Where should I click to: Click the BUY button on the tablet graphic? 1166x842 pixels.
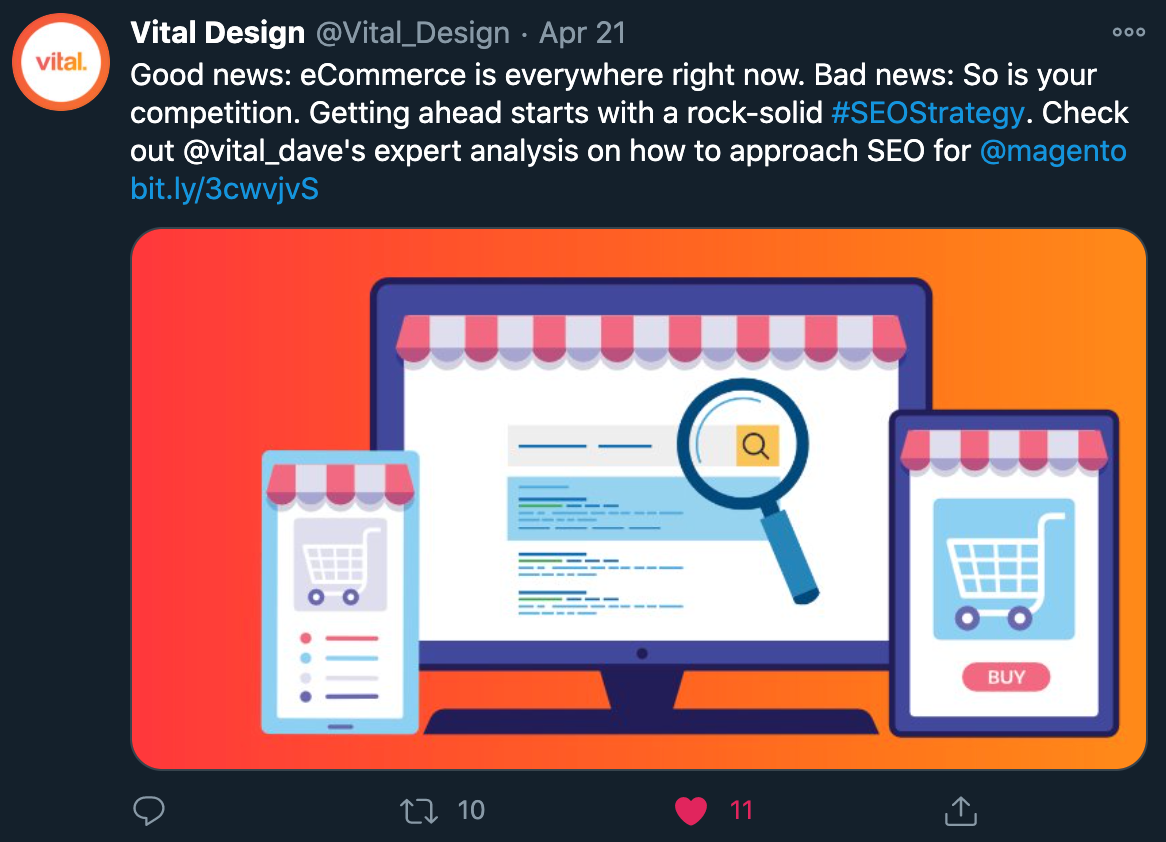pos(1006,677)
